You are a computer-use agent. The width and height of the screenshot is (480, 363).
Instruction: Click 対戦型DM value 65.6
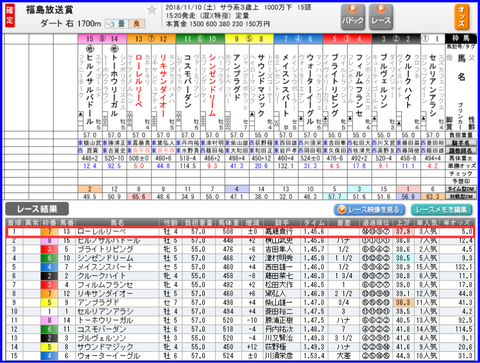pyautogui.click(x=139, y=197)
